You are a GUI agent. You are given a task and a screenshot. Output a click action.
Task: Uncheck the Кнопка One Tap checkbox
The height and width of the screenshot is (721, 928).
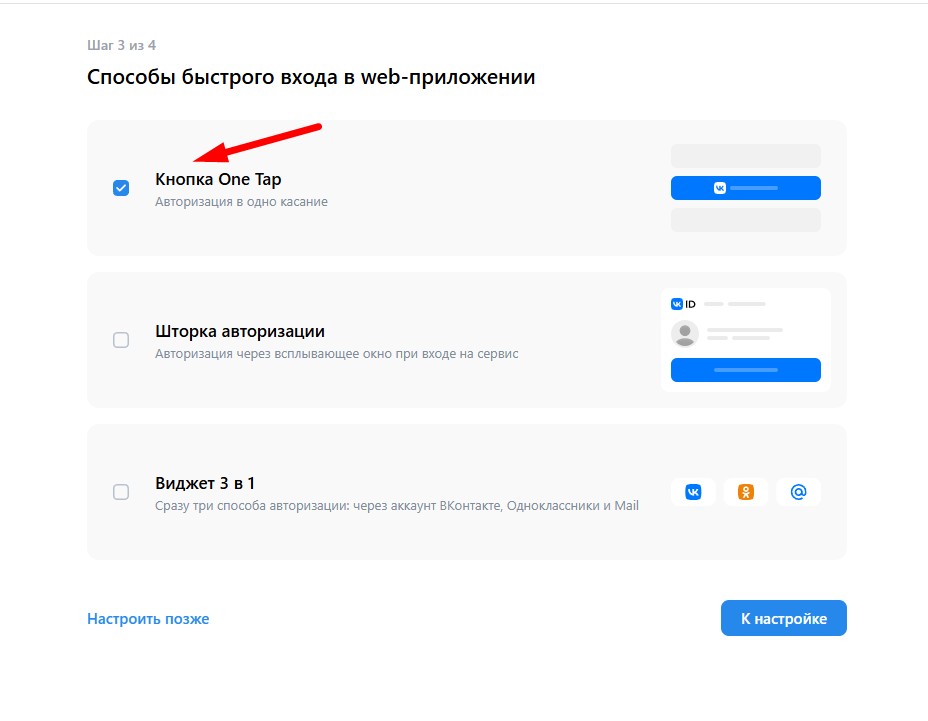121,188
